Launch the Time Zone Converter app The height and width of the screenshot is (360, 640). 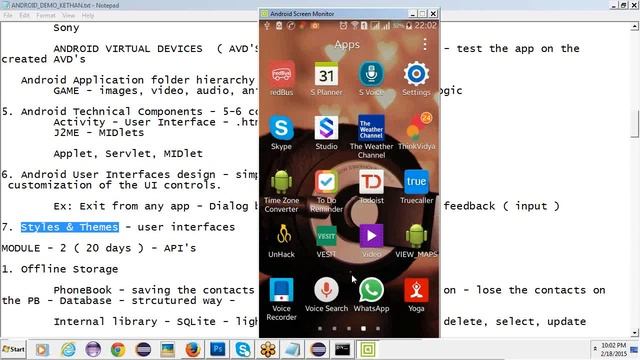[x=281, y=182]
